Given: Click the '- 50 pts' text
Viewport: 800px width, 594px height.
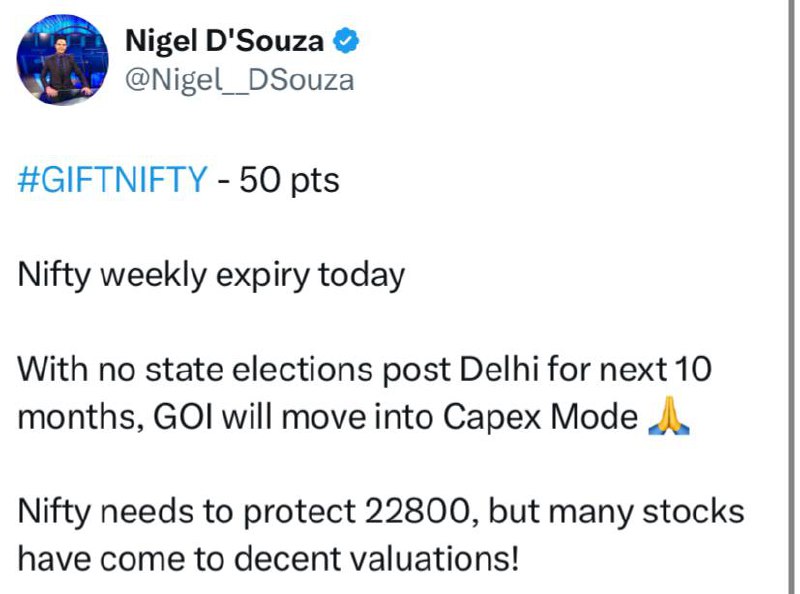Looking at the screenshot, I should [x=279, y=181].
